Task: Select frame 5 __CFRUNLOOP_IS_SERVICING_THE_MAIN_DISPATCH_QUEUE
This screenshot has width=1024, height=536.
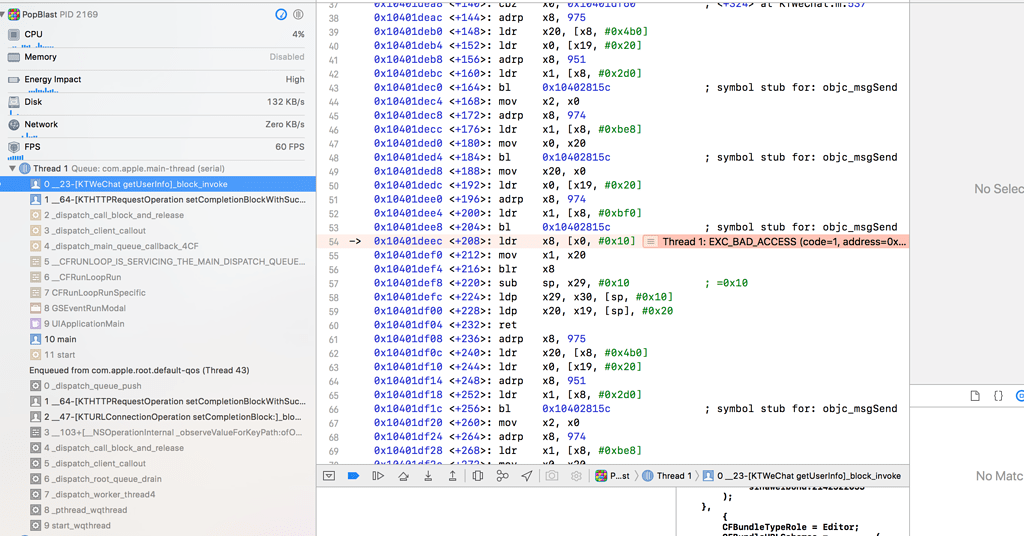Action: [157, 262]
